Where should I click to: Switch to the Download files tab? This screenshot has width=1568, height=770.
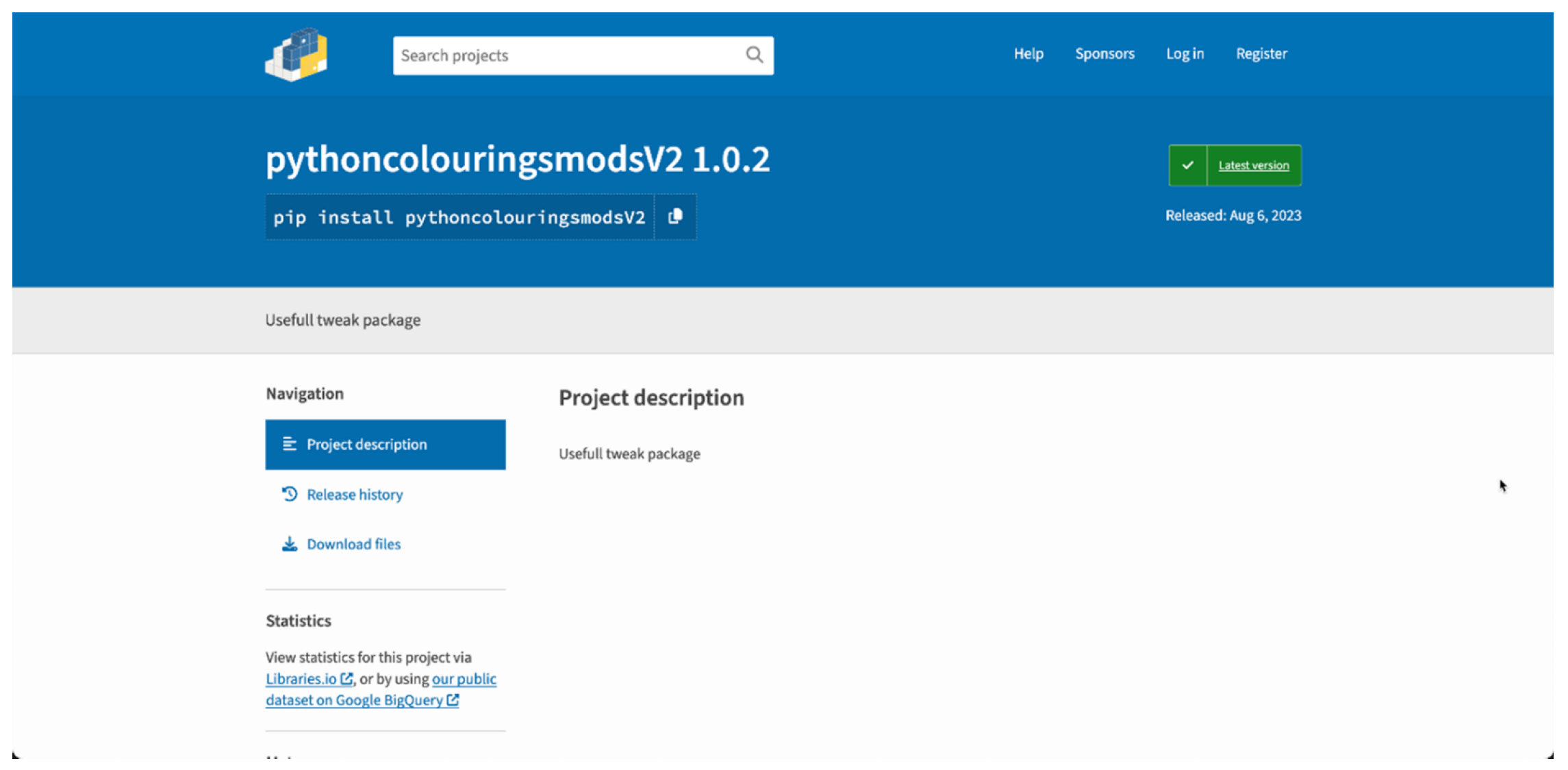pos(385,544)
